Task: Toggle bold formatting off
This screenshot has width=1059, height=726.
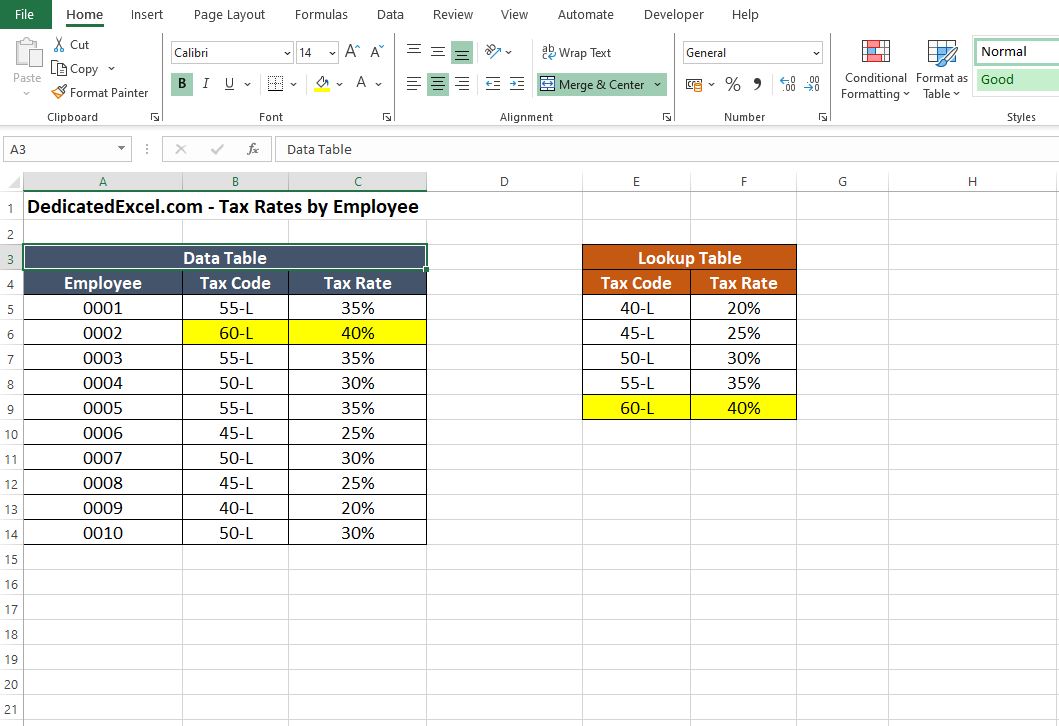Action: pos(181,85)
